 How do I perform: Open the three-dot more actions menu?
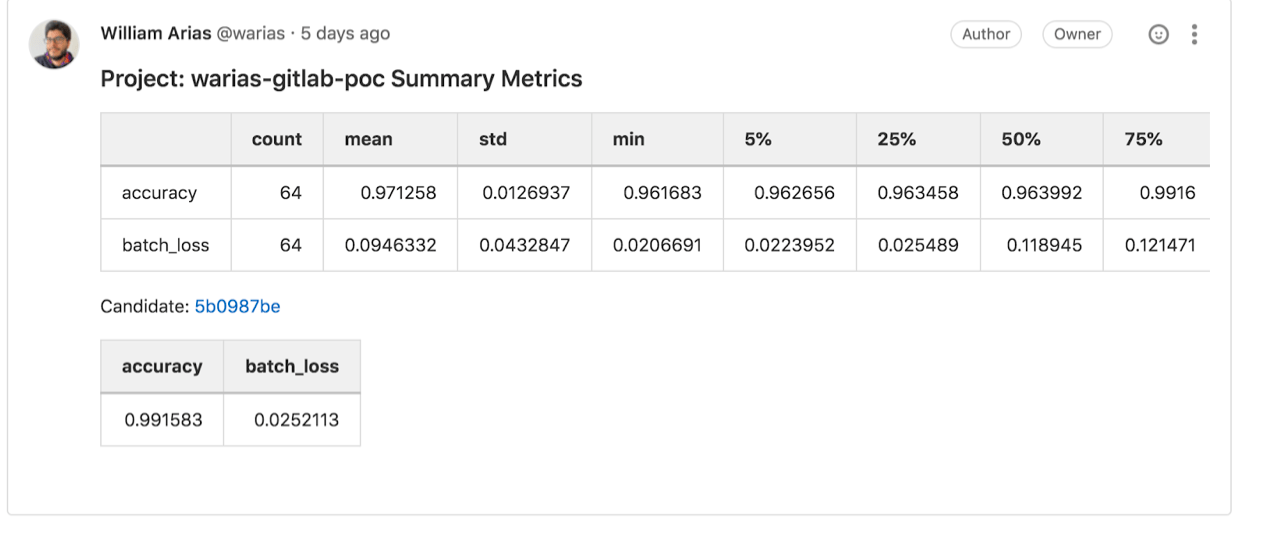[x=1194, y=35]
